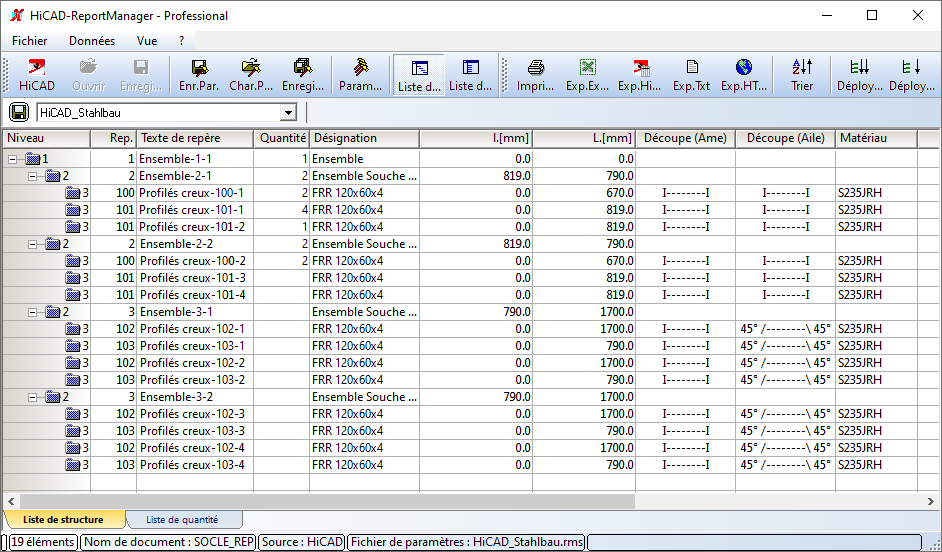This screenshot has width=942, height=552.
Task: Export as text with Exp.Txt icon
Action: [x=691, y=75]
